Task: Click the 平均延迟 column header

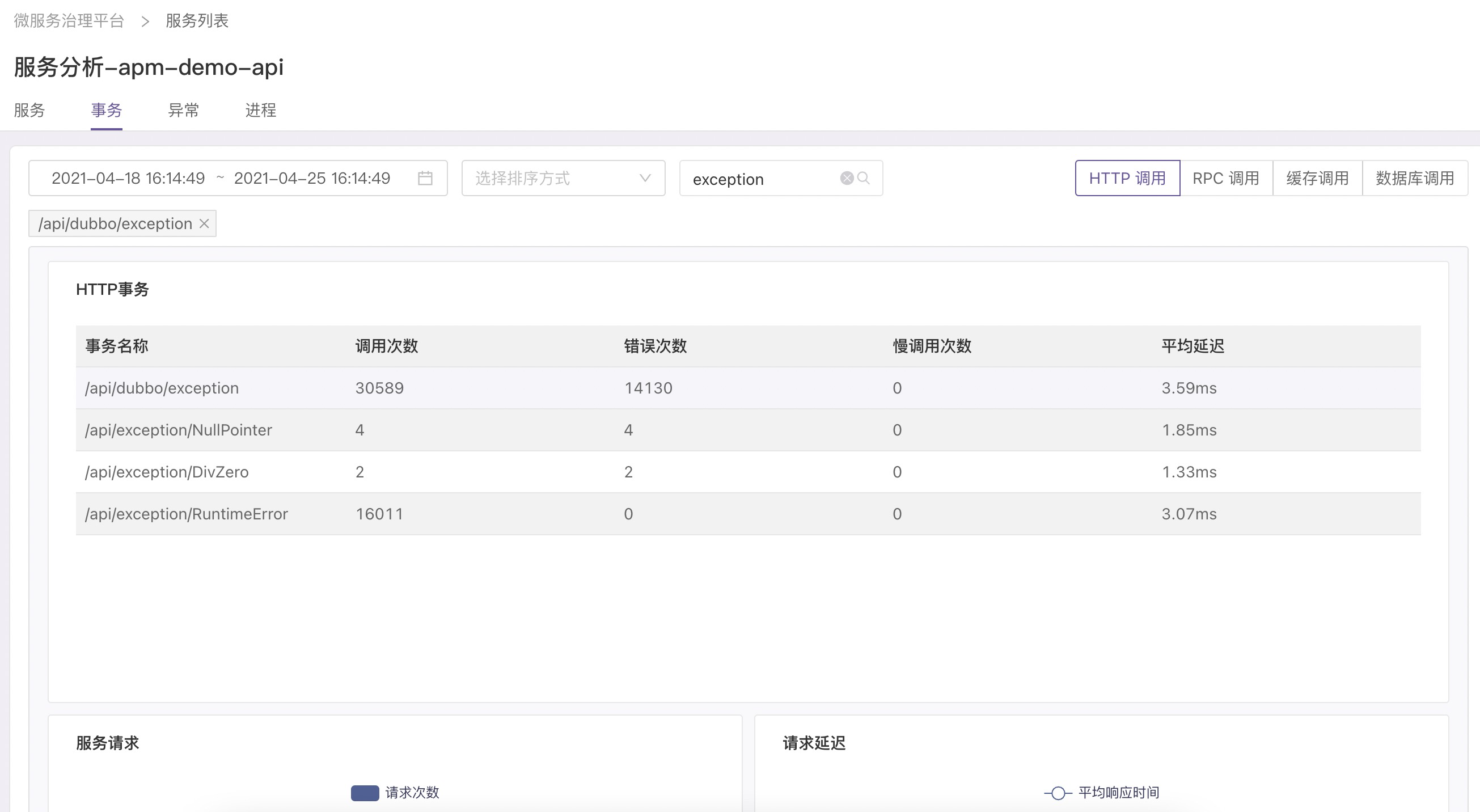Action: coord(1193,346)
